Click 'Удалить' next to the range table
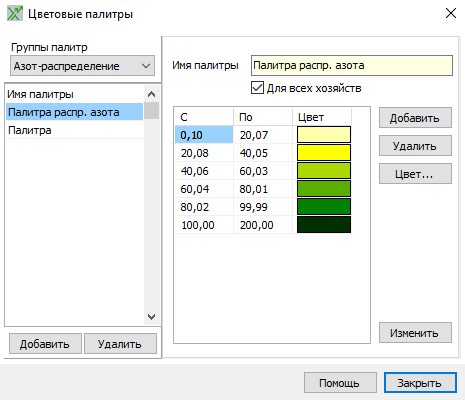 (415, 146)
